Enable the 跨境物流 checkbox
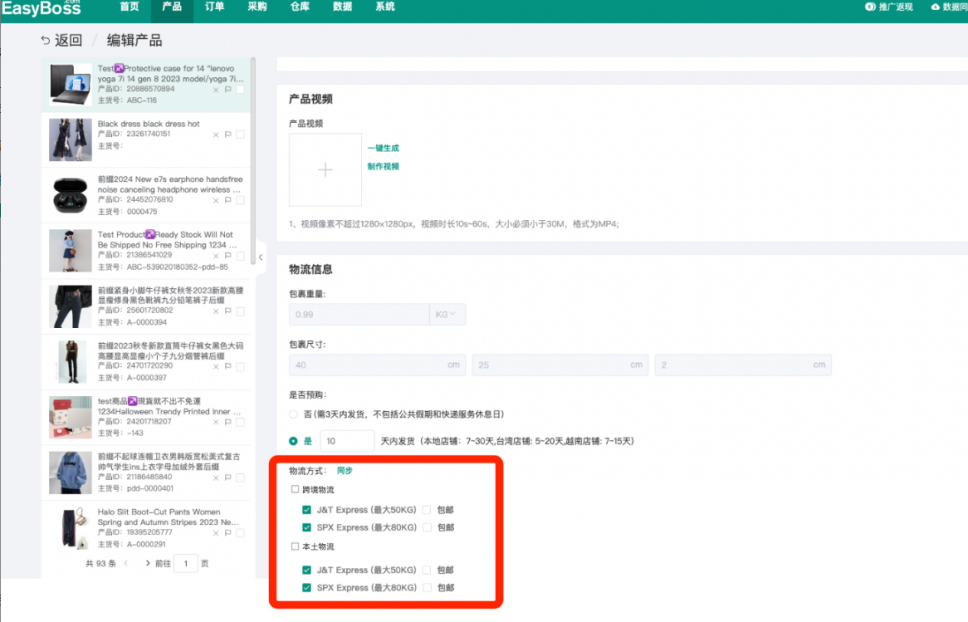 (293, 490)
